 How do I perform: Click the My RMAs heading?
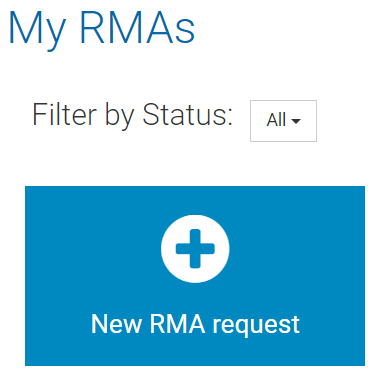click(x=101, y=28)
